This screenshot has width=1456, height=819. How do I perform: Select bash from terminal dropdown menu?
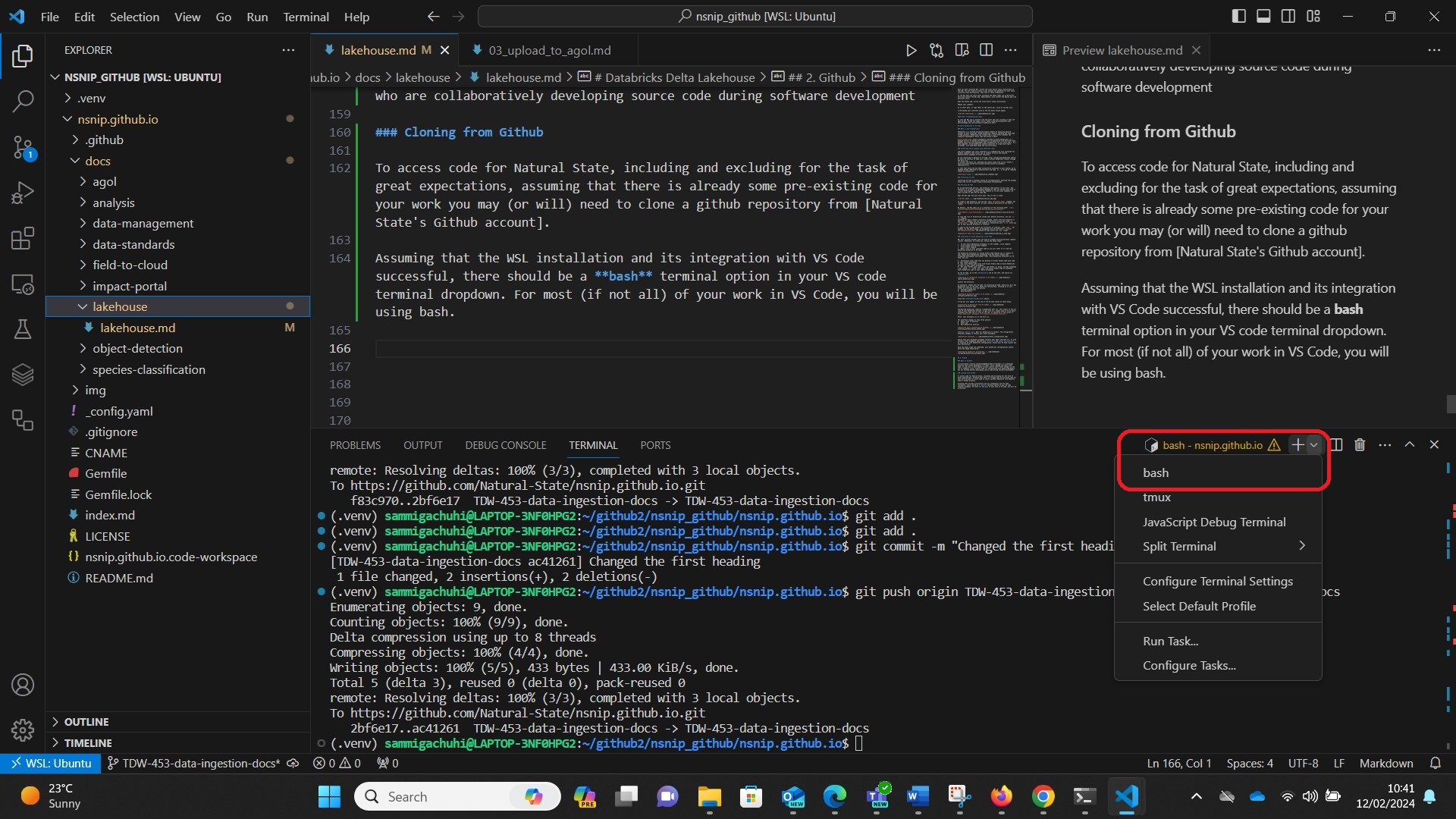[1218, 472]
